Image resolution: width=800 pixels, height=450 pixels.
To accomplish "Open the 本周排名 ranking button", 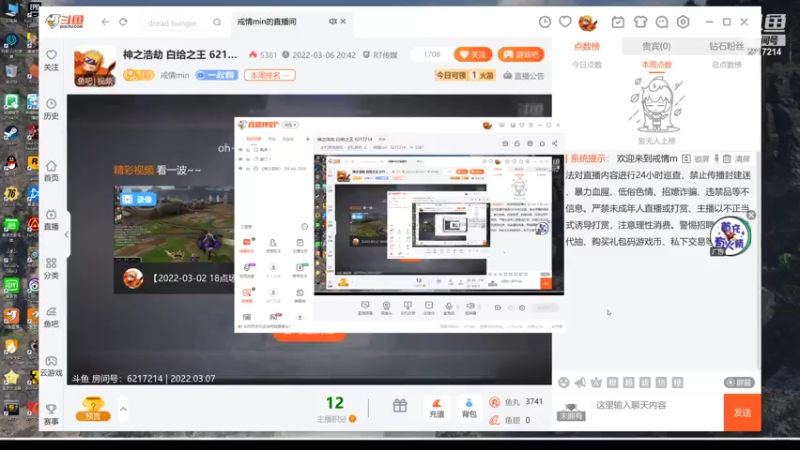I will tap(269, 75).
